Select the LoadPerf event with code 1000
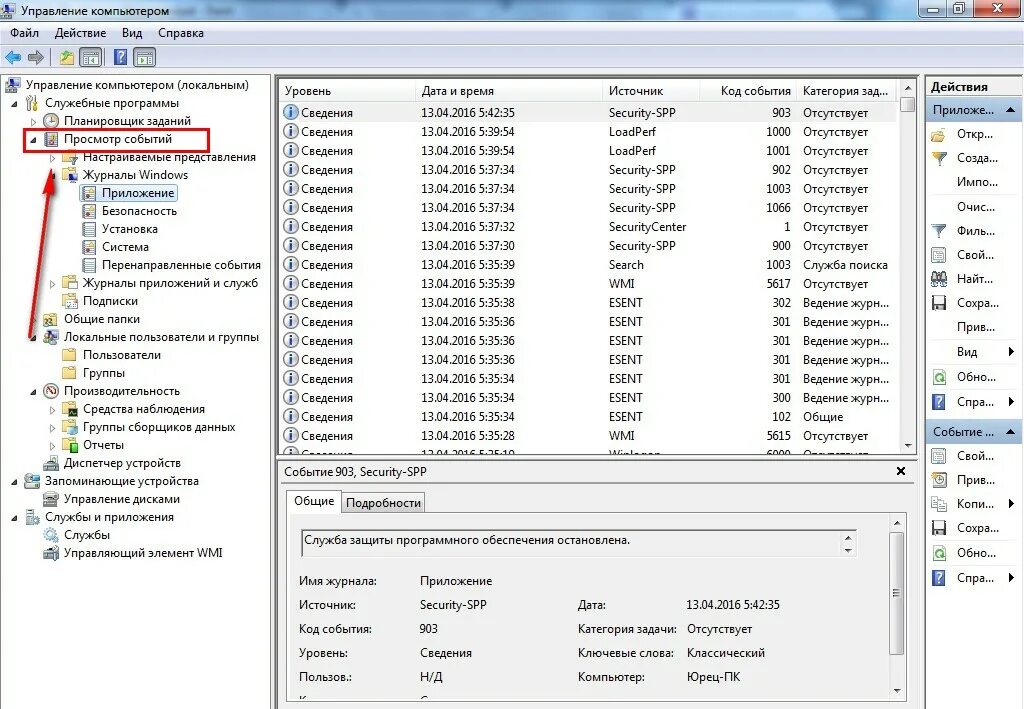 (x=588, y=132)
